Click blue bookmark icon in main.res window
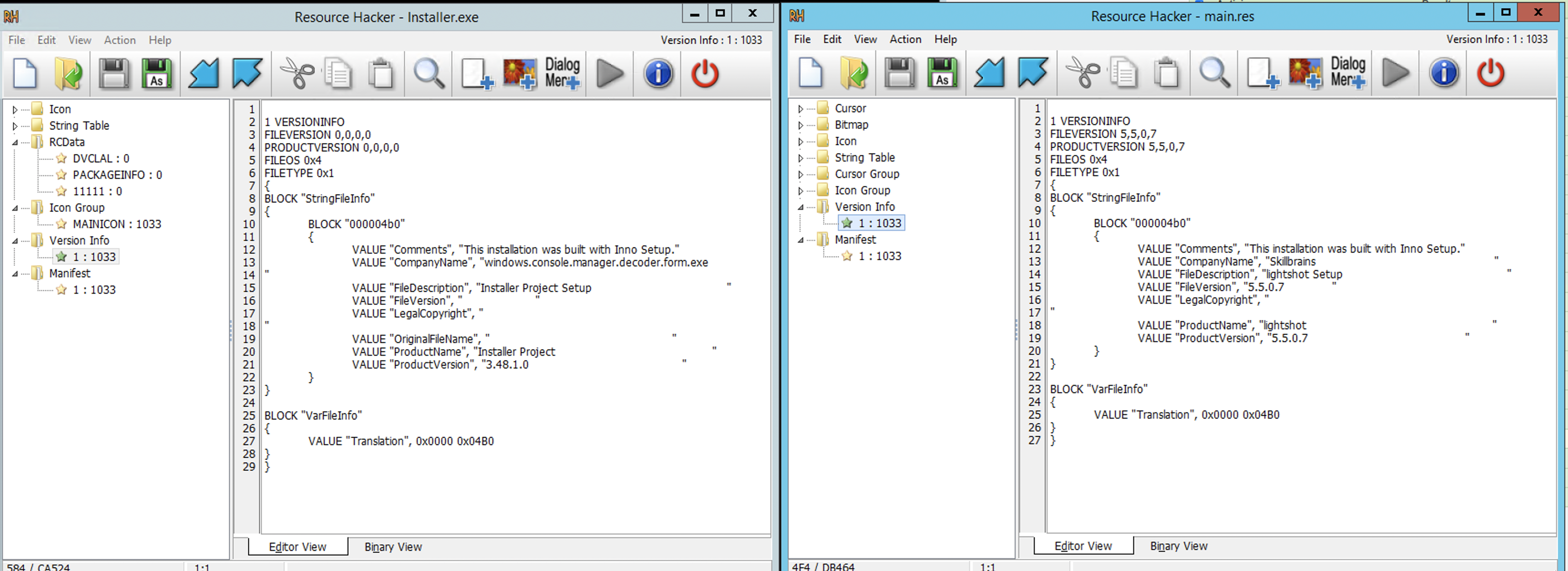Screen dimensions: 1568x571 click(1033, 73)
